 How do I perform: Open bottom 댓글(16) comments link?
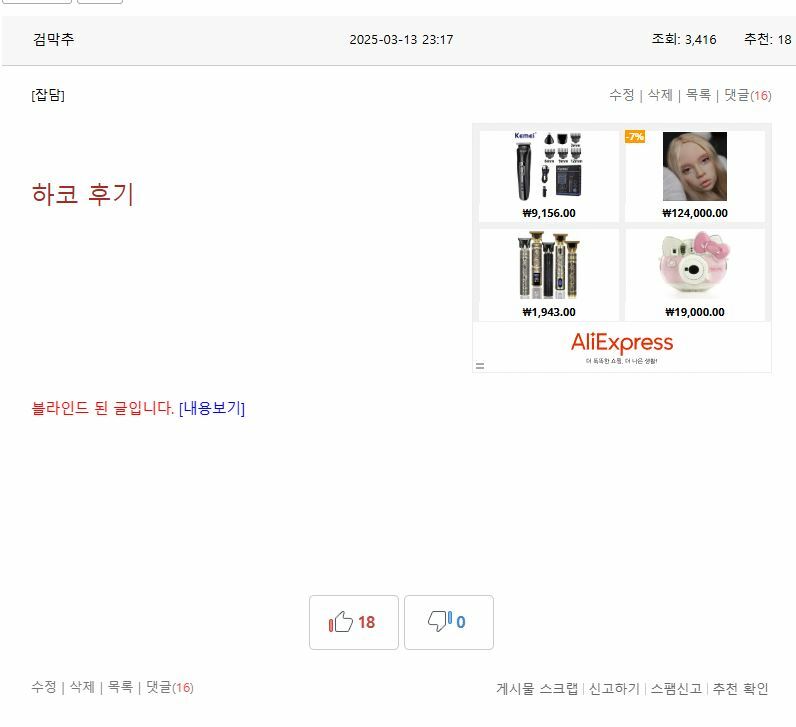(x=170, y=687)
